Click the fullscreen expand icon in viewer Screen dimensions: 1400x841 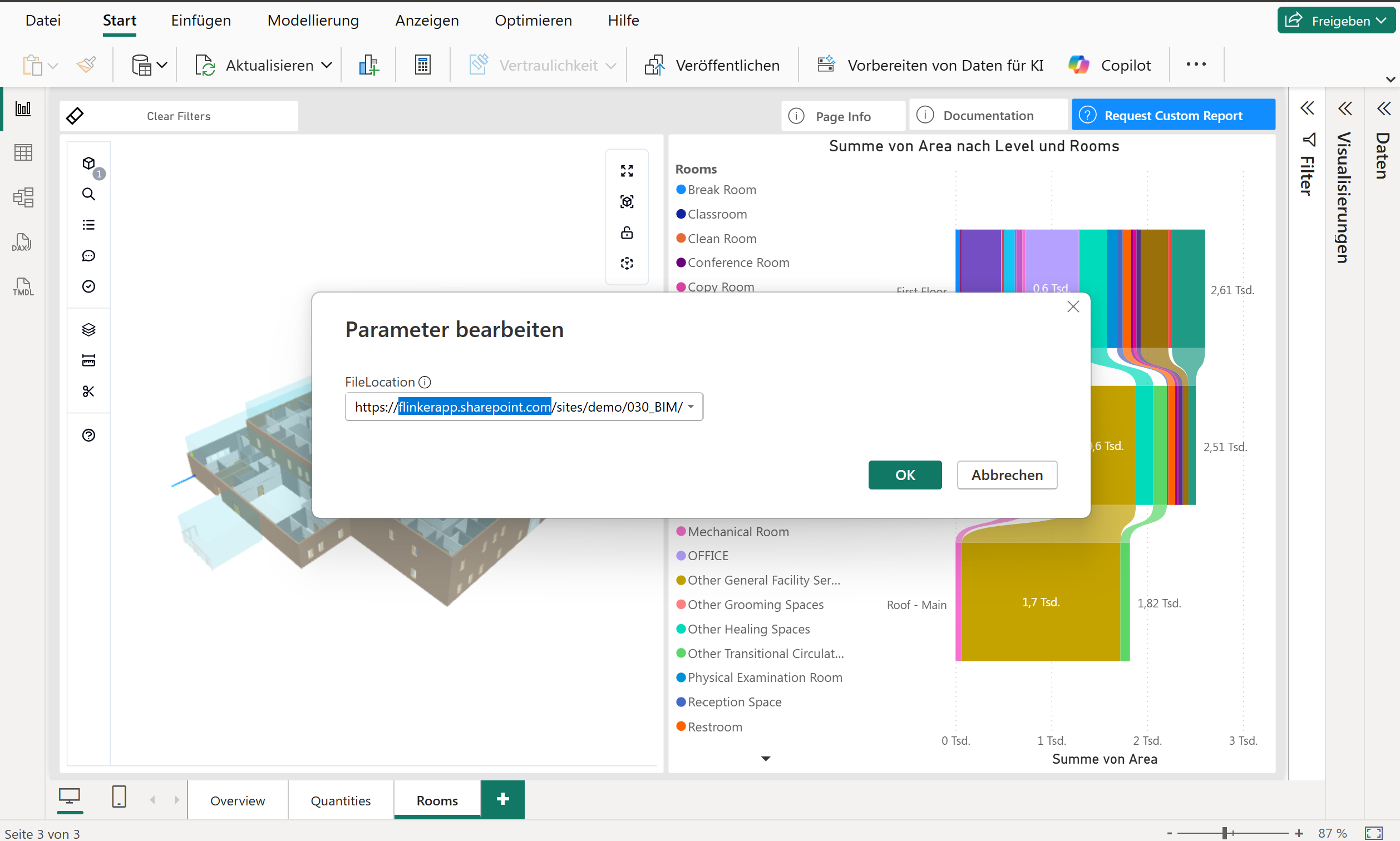(627, 171)
